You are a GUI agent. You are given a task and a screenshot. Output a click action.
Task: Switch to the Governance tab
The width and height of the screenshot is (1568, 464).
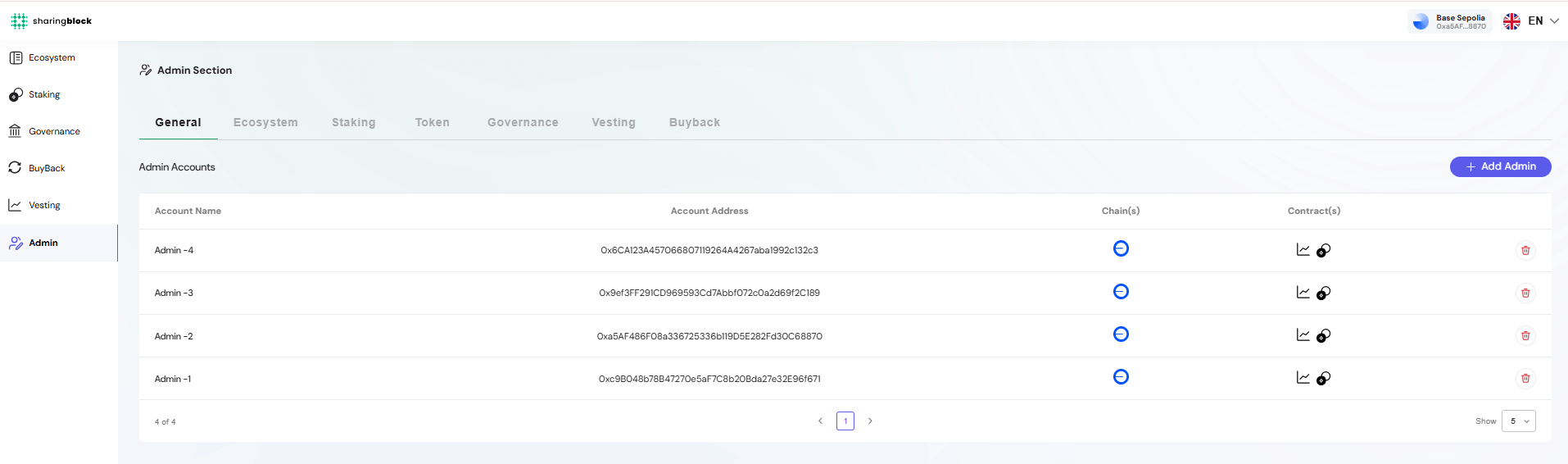pos(523,122)
